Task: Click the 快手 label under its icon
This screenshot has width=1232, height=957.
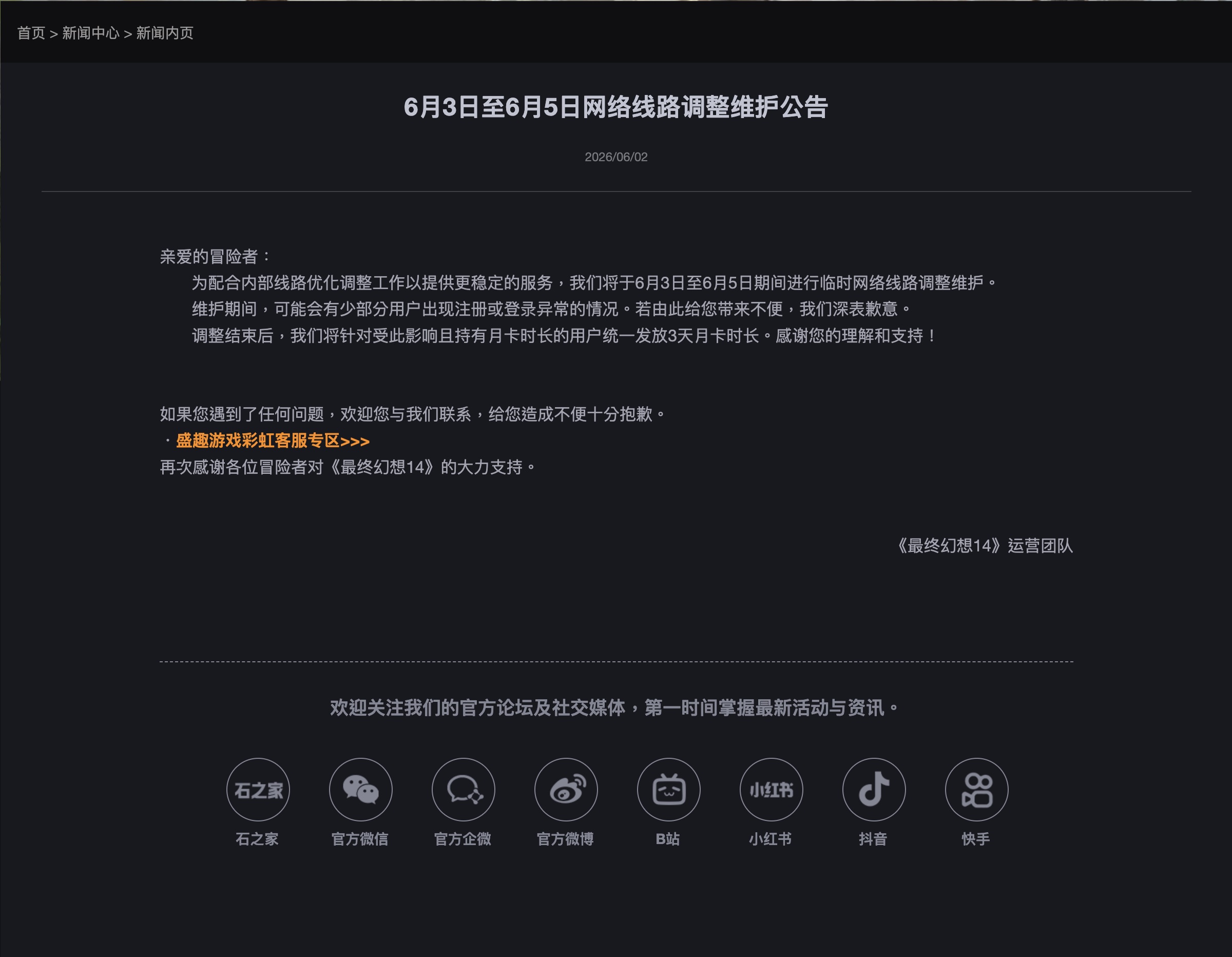Action: pyautogui.click(x=976, y=839)
